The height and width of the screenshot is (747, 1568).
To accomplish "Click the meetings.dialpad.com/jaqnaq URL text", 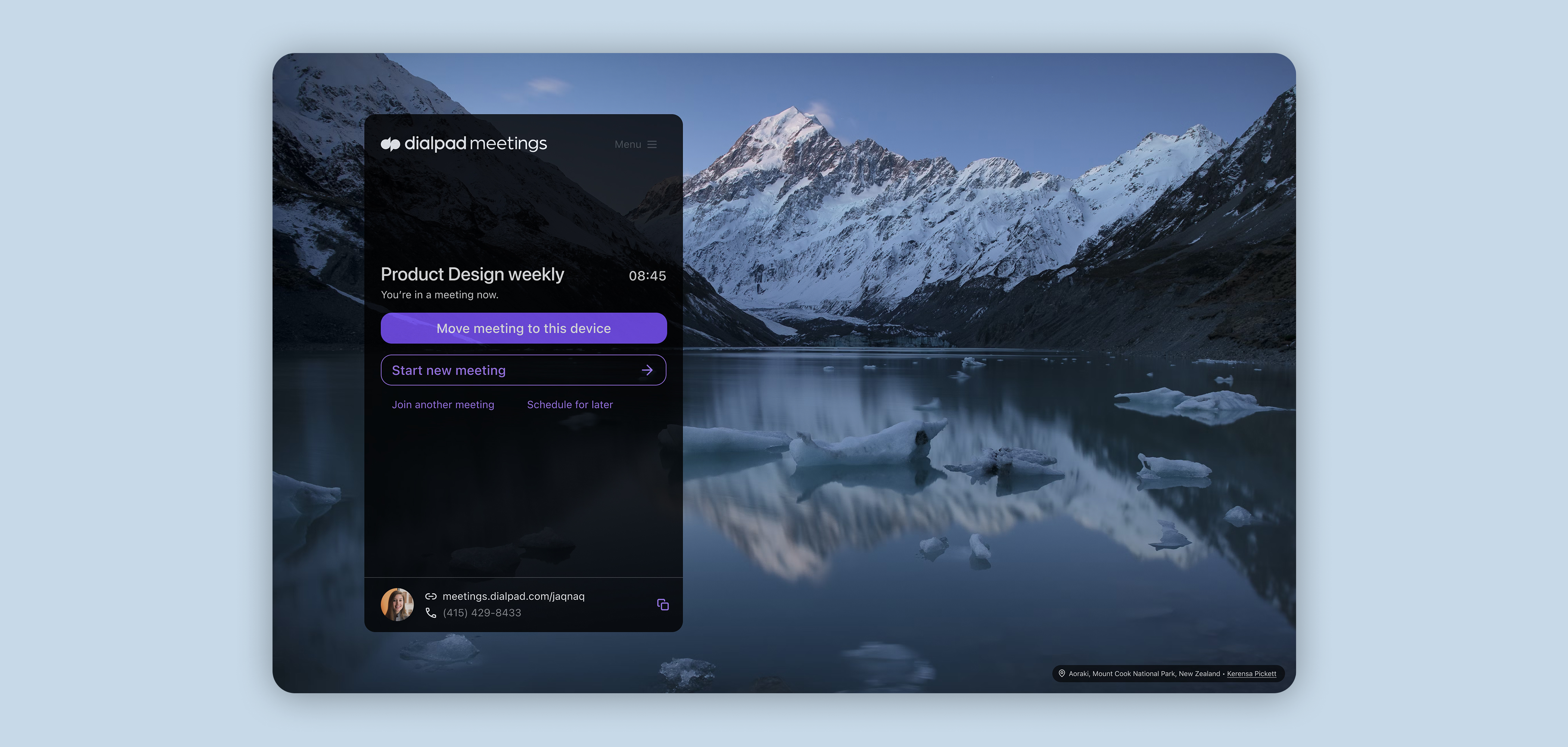I will pos(513,596).
